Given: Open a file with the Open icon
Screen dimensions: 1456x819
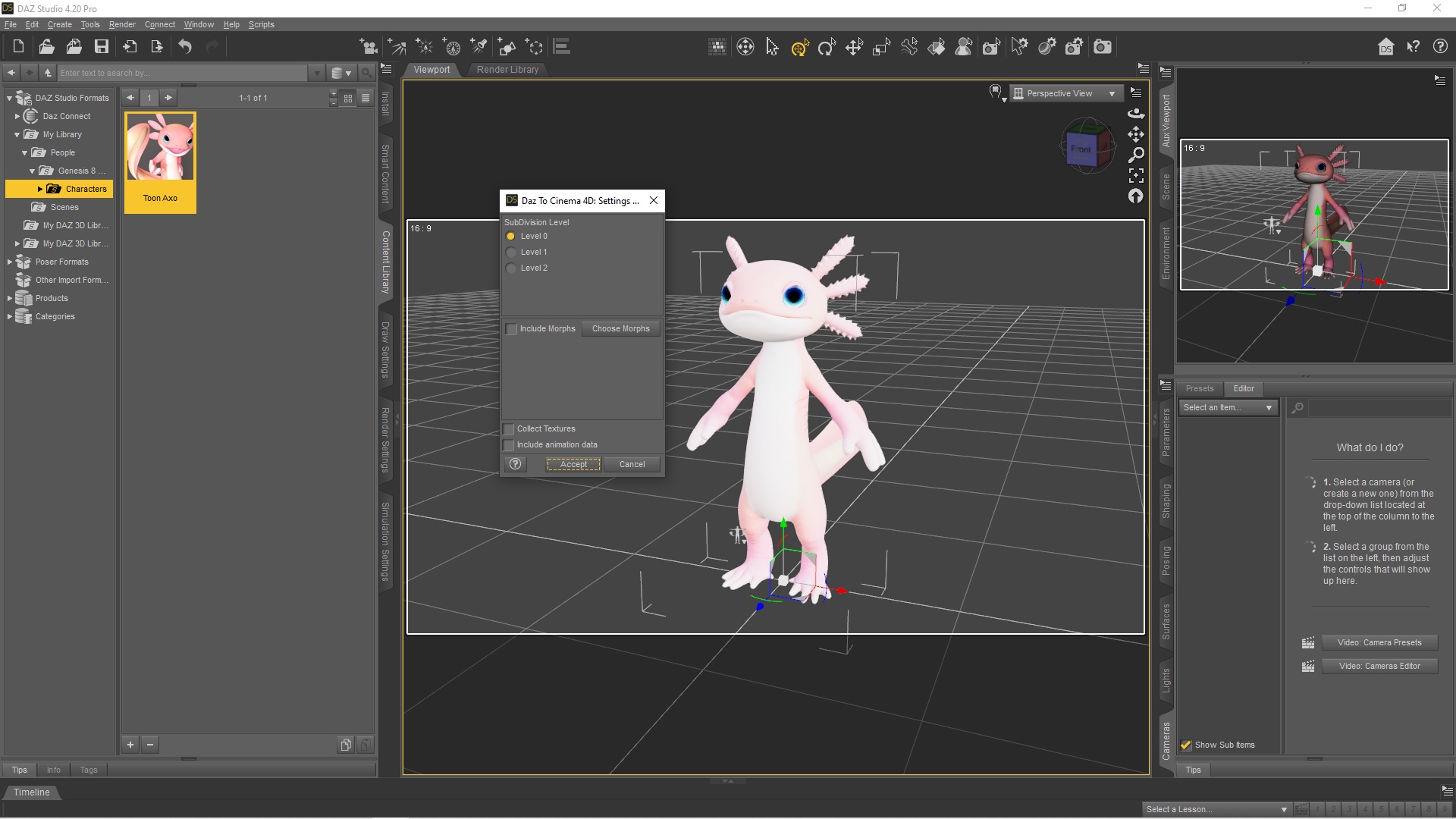Looking at the screenshot, I should click(x=46, y=47).
